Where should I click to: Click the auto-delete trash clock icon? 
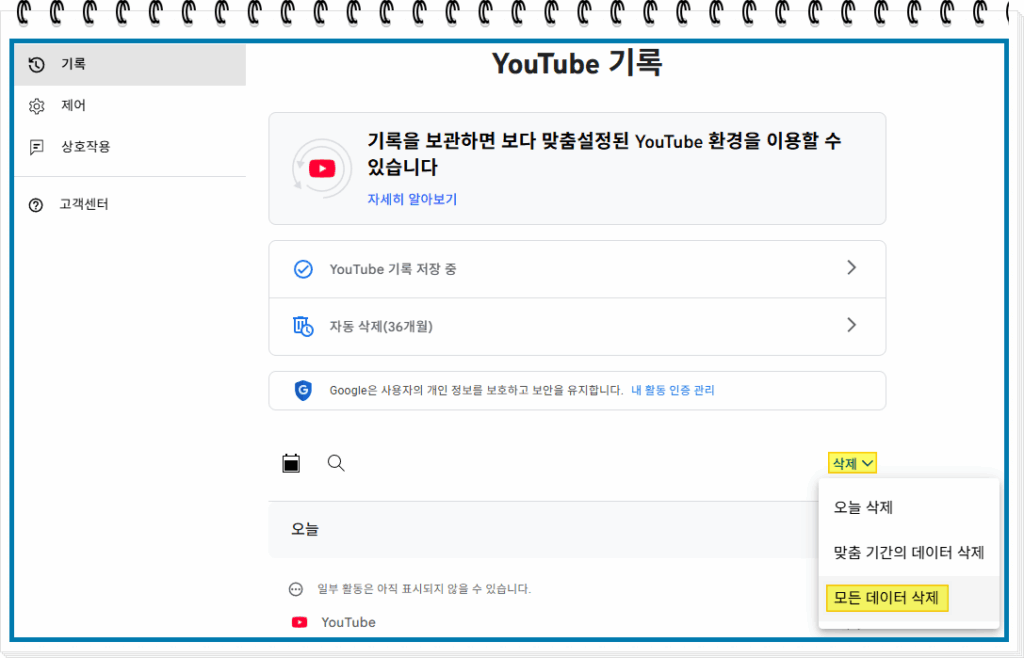coord(303,326)
